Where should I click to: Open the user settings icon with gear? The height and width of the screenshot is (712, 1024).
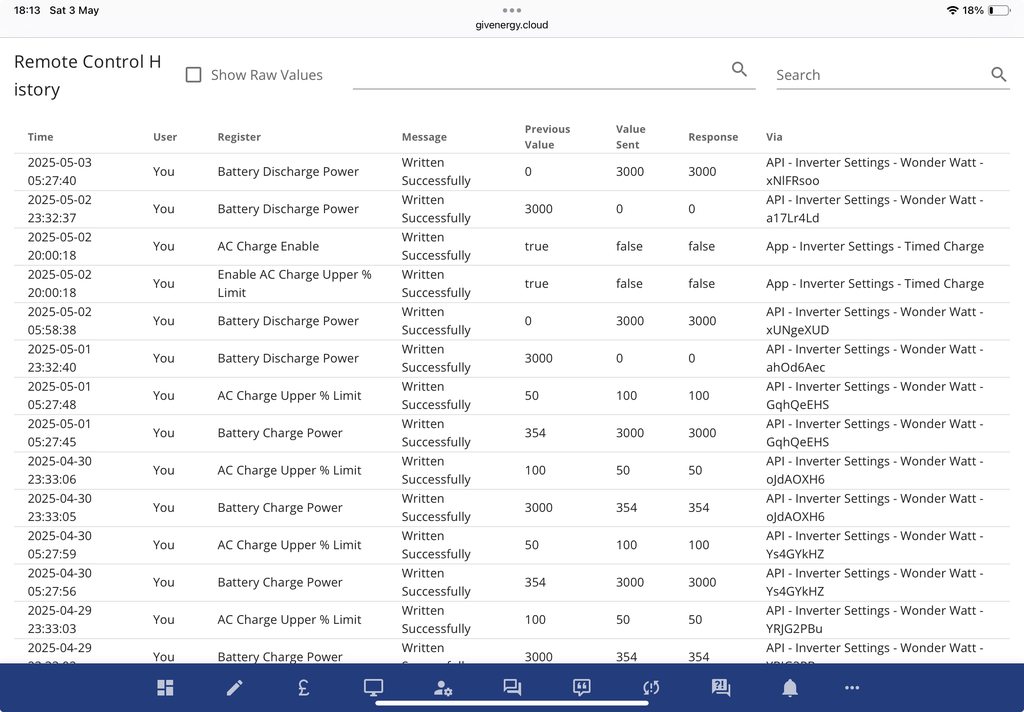click(x=443, y=688)
